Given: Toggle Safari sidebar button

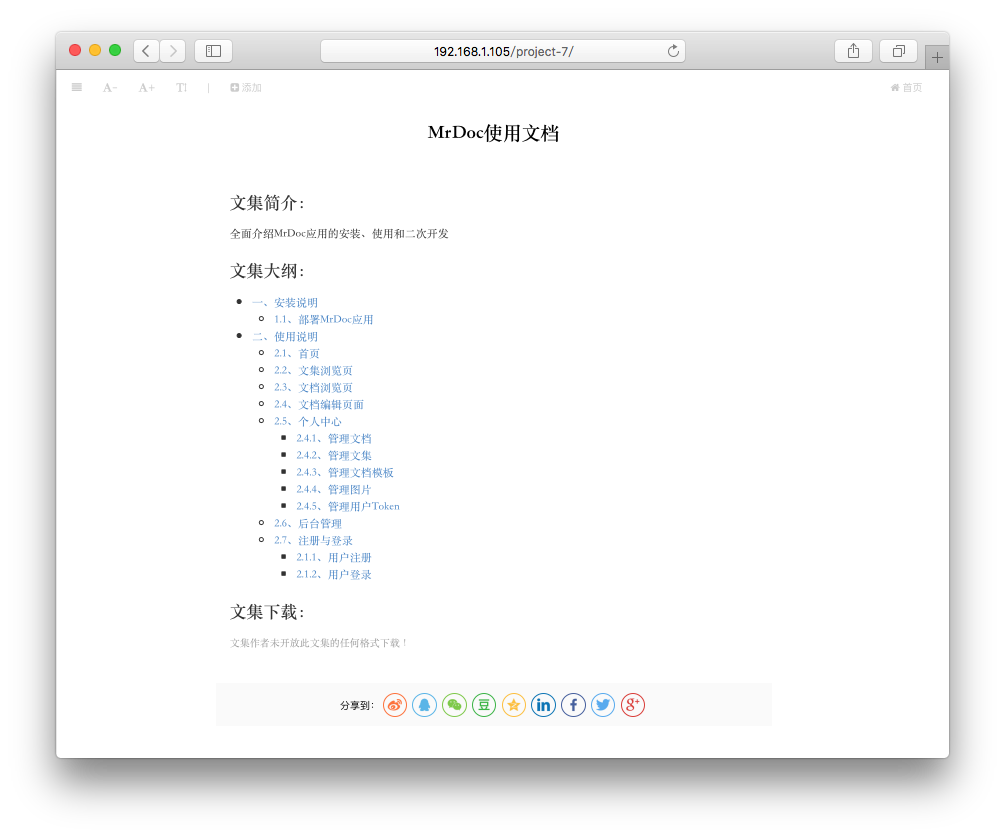Looking at the screenshot, I should point(213,51).
